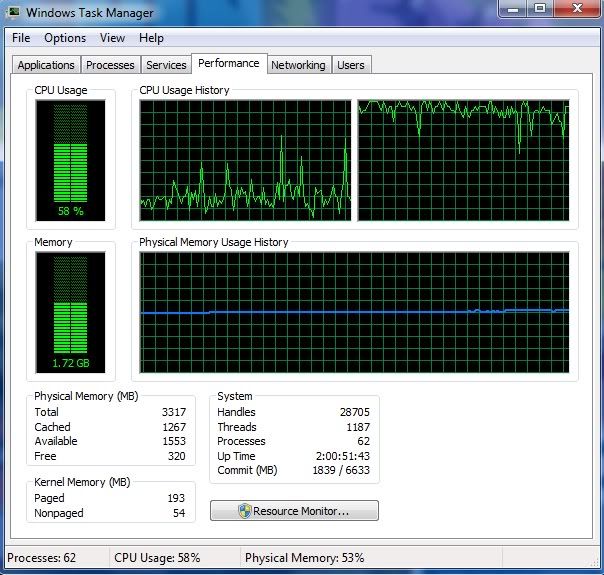
Task: Click the window resize grip in status bar
Action: (594, 562)
